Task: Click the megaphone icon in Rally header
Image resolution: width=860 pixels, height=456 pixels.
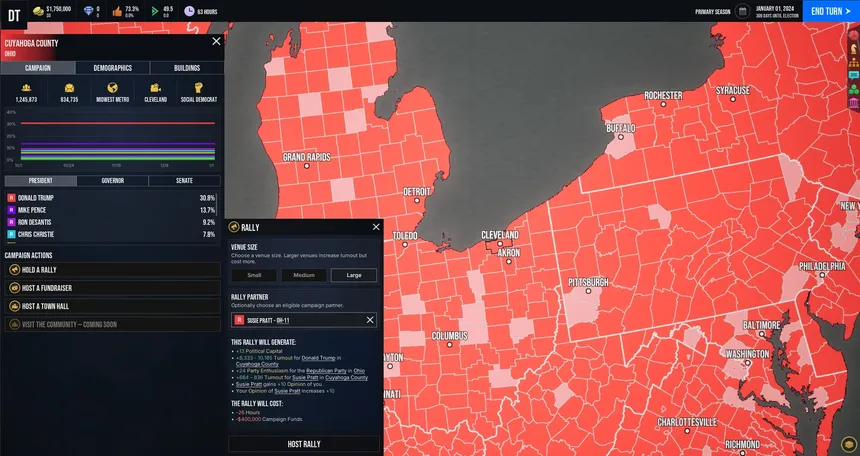Action: (x=234, y=227)
